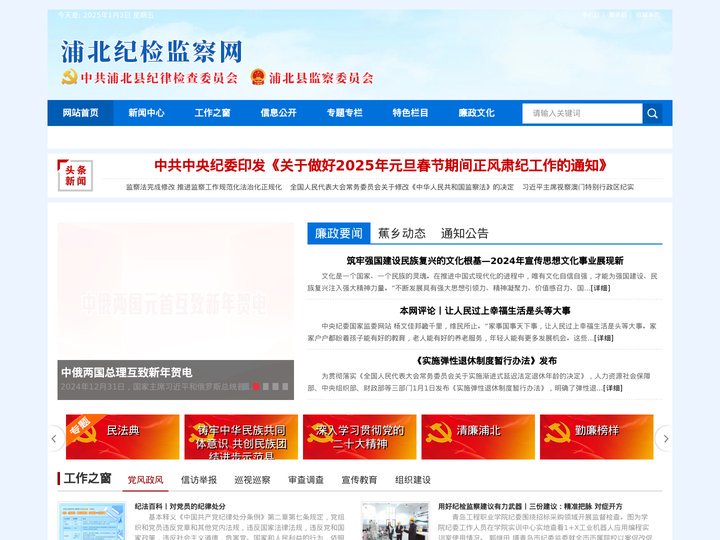Open article 《实施弹性退休制度暂行办法》发布
Viewport: 720px width, 540px height.
click(x=485, y=361)
